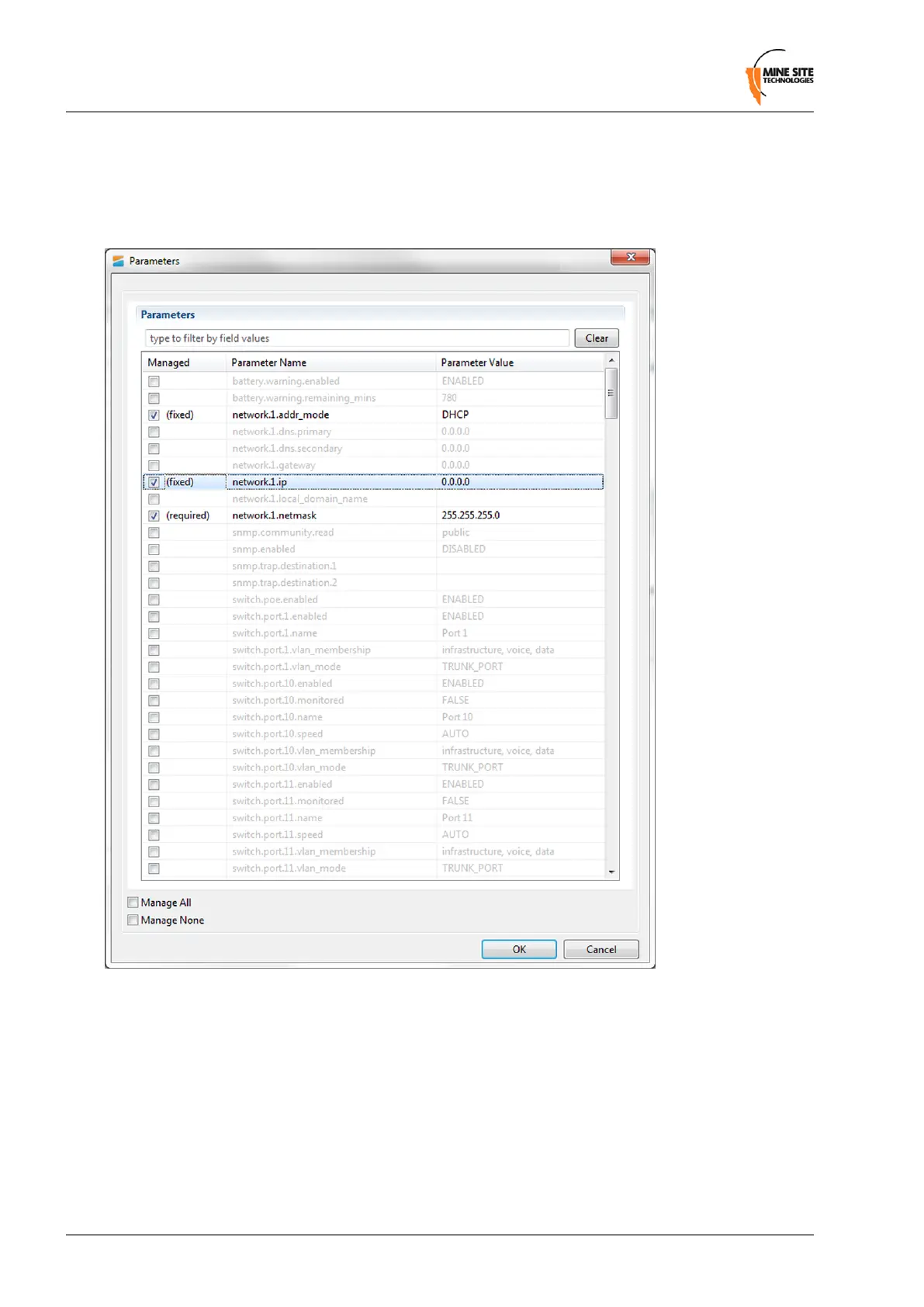This screenshot has height=1307, width=924.
Task: Uncheck the network.1.addr_mode managed checkbox
Action: [x=154, y=415]
